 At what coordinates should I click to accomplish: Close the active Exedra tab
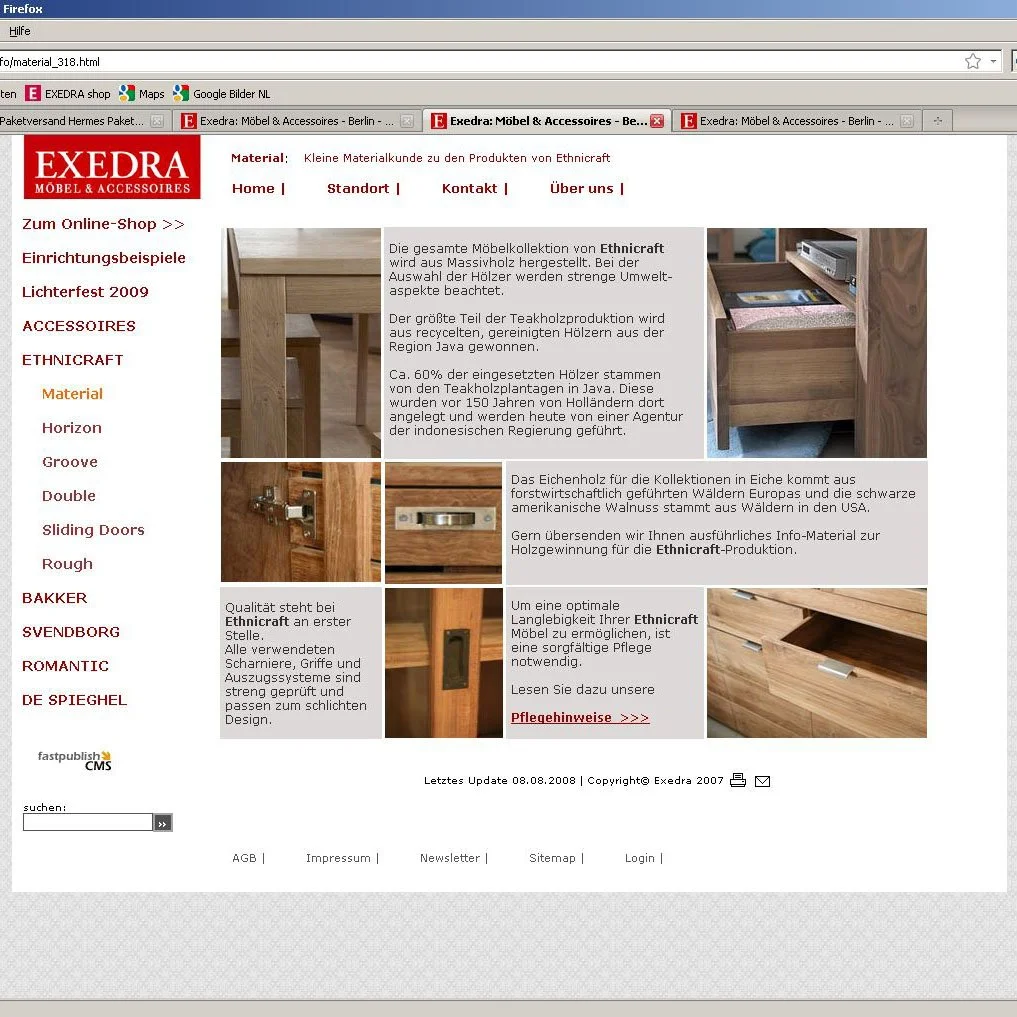pyautogui.click(x=657, y=121)
